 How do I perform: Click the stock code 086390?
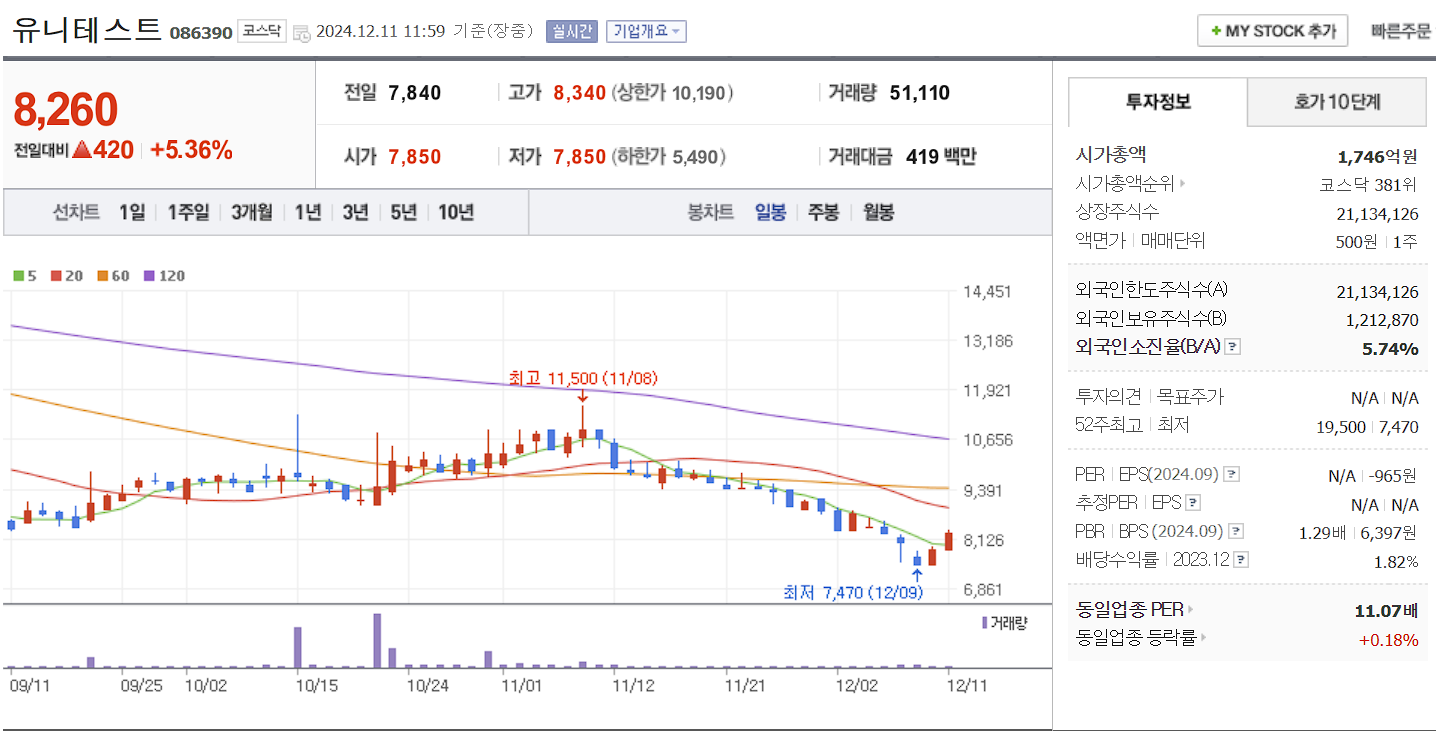coord(201,33)
